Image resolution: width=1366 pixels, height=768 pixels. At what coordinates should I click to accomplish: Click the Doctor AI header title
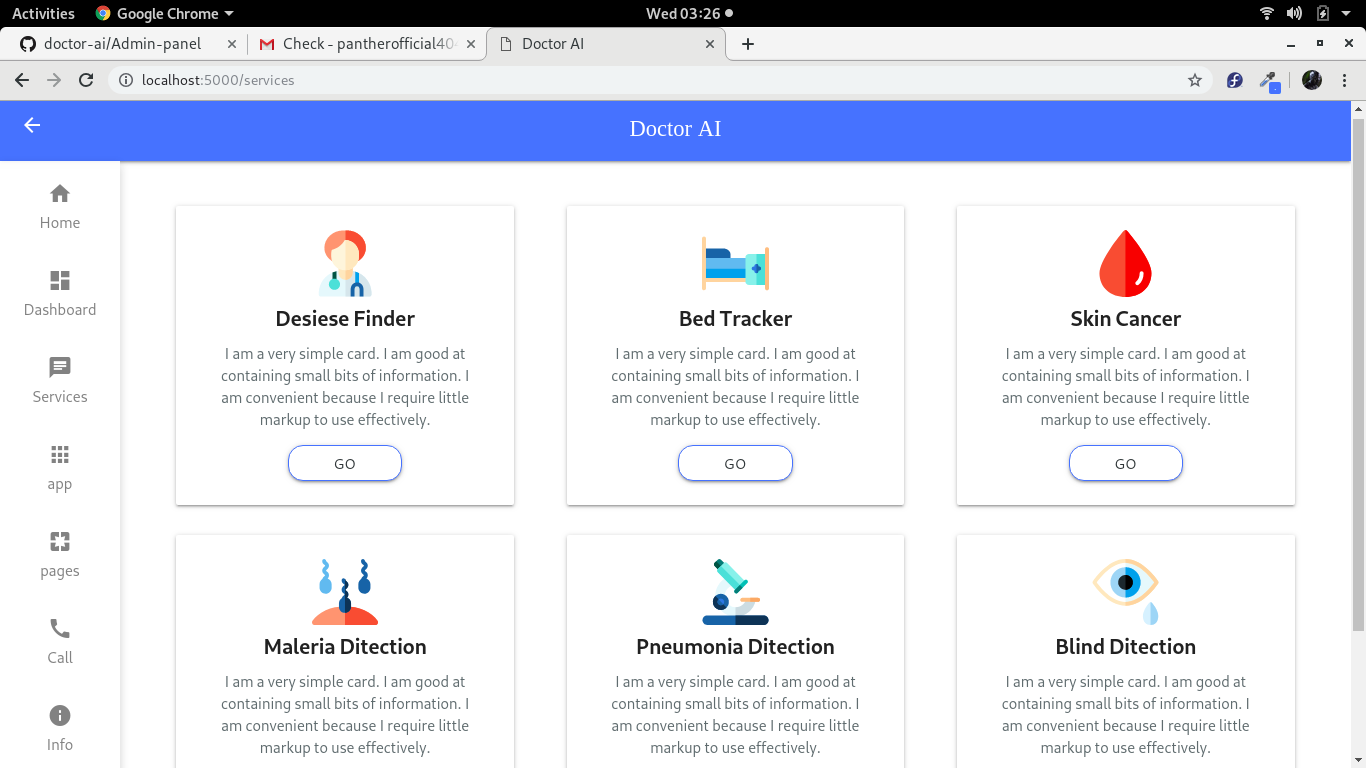[x=675, y=129]
